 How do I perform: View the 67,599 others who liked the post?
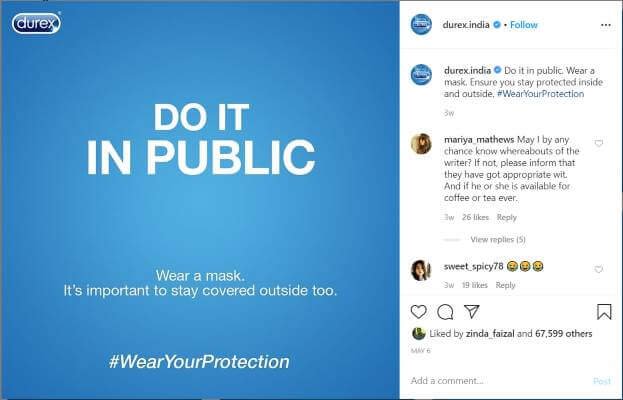pyautogui.click(x=563, y=334)
